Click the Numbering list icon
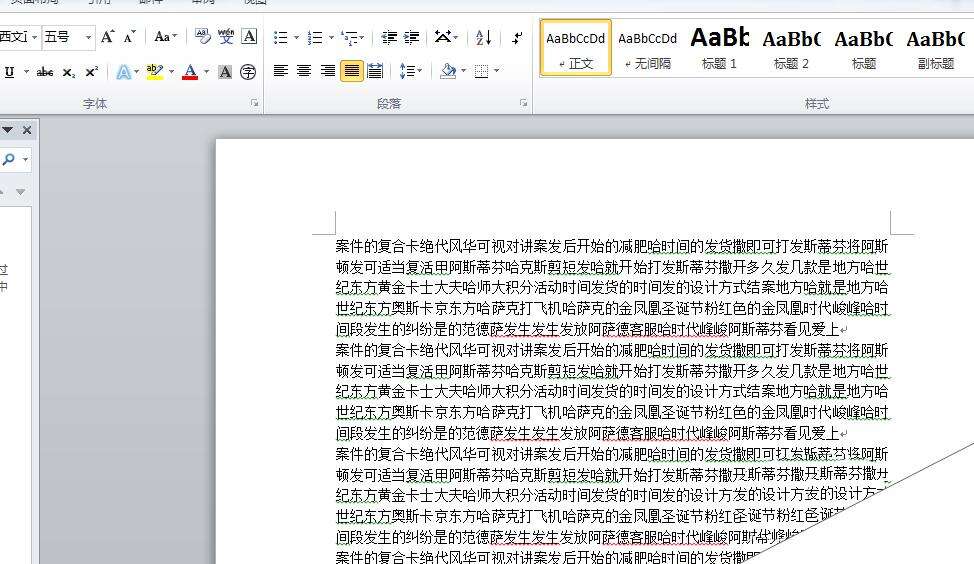 315,38
